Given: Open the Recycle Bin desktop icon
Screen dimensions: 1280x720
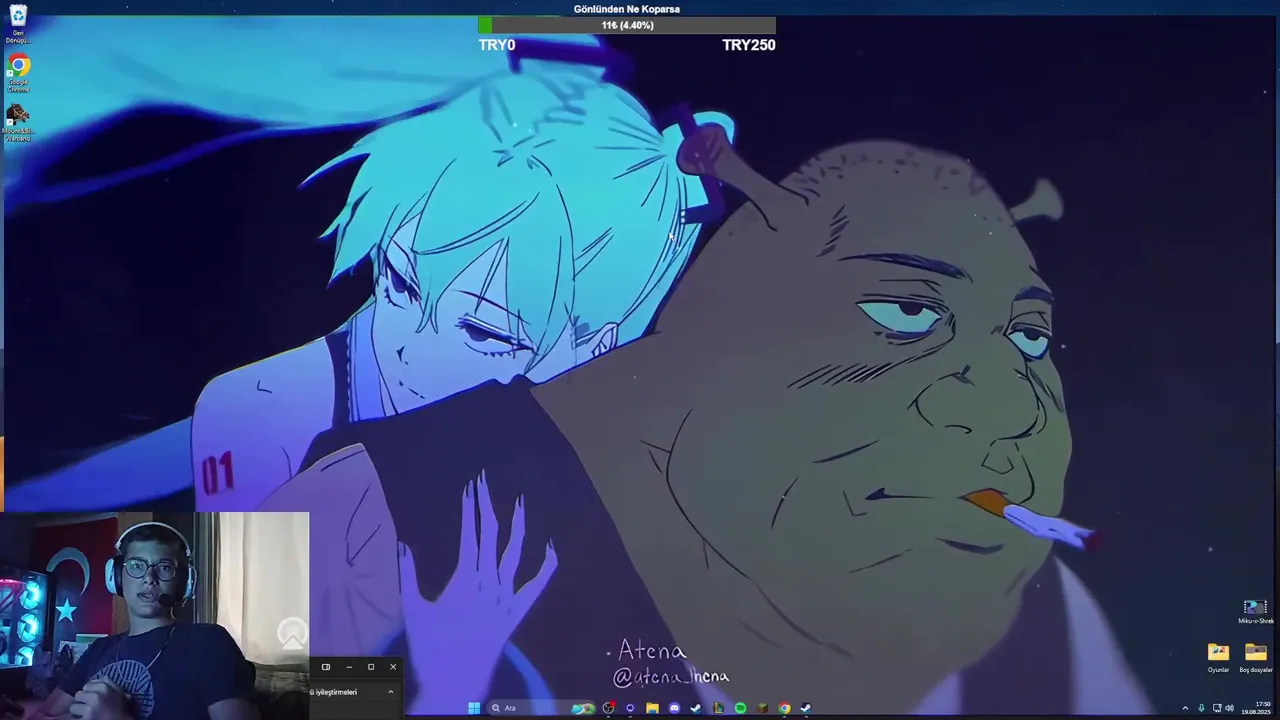Looking at the screenshot, I should 18,24.
